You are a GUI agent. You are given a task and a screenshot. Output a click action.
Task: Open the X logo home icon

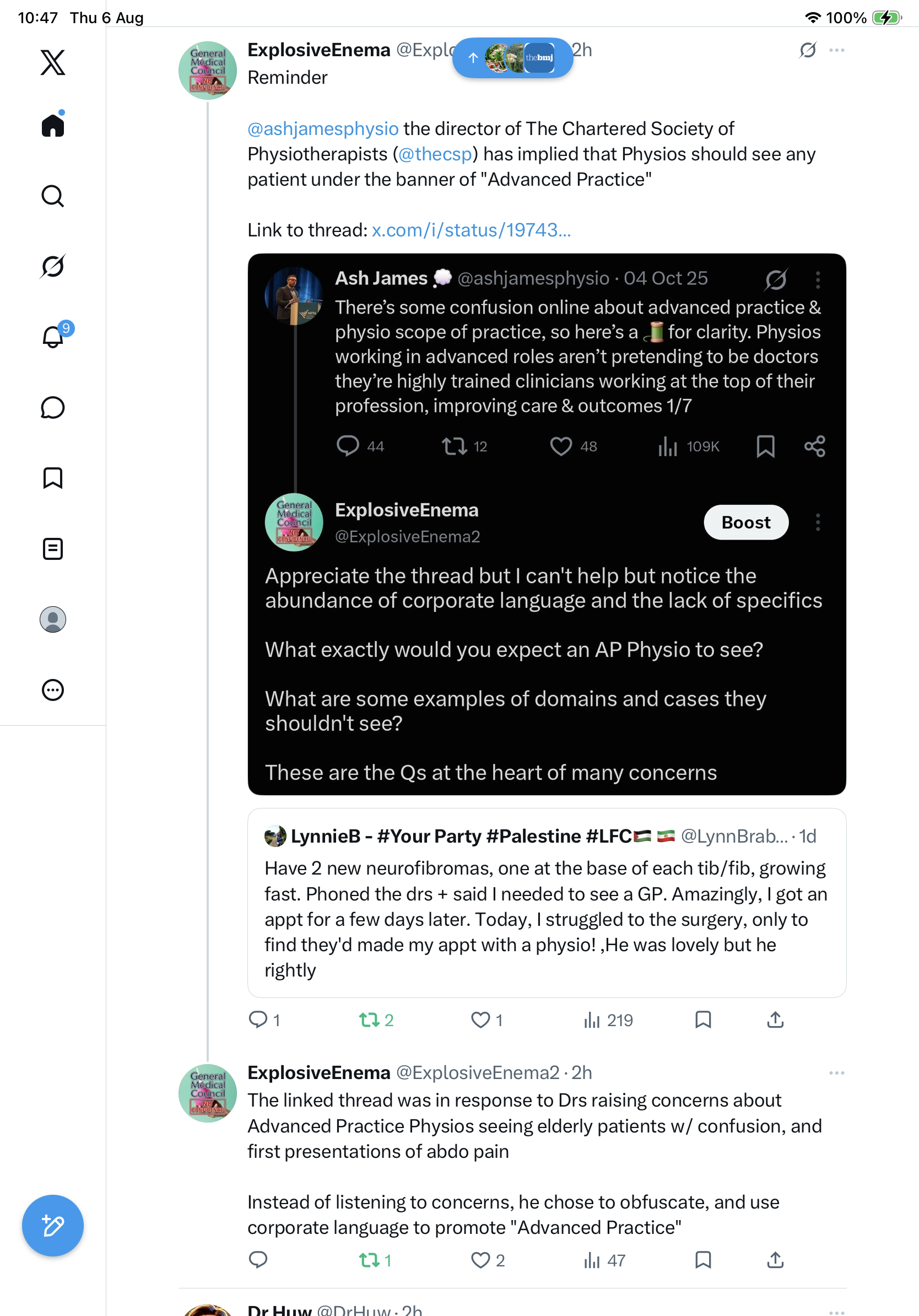tap(53, 62)
